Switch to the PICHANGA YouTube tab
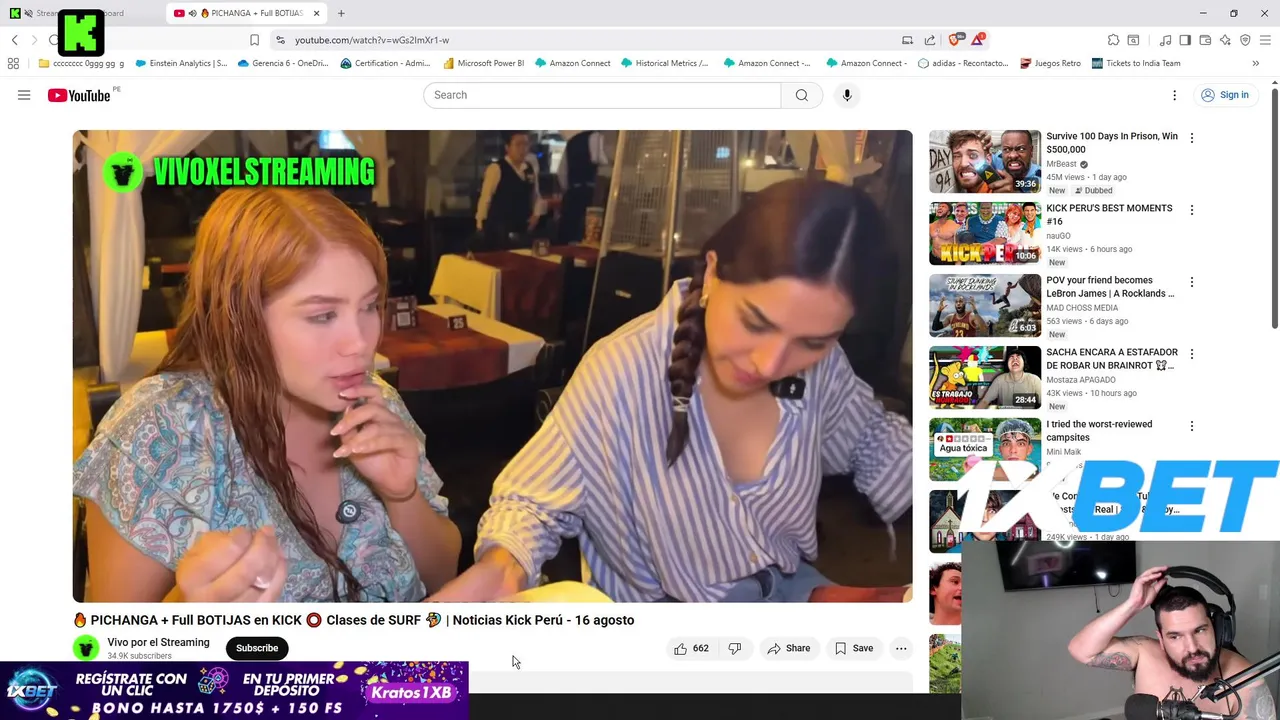This screenshot has width=1280, height=720. pyautogui.click(x=245, y=13)
